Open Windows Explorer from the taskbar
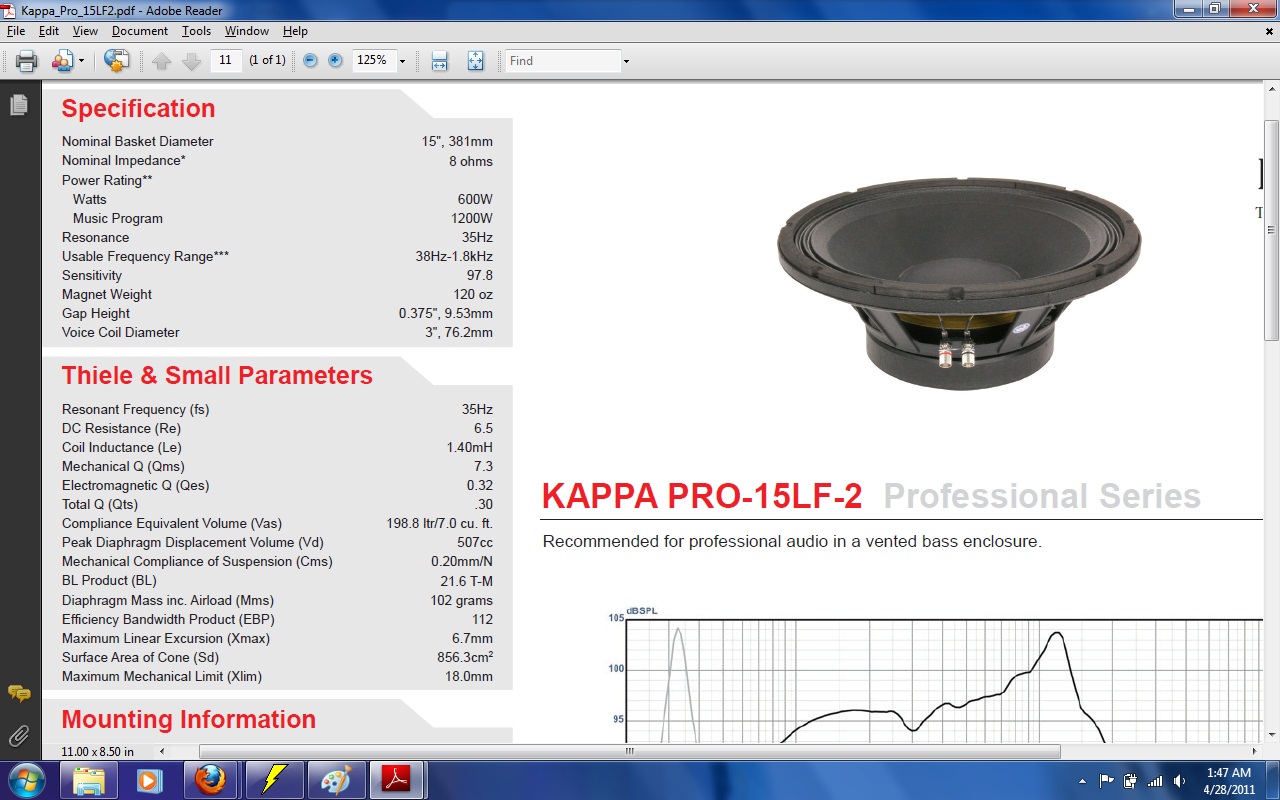 pos(88,780)
